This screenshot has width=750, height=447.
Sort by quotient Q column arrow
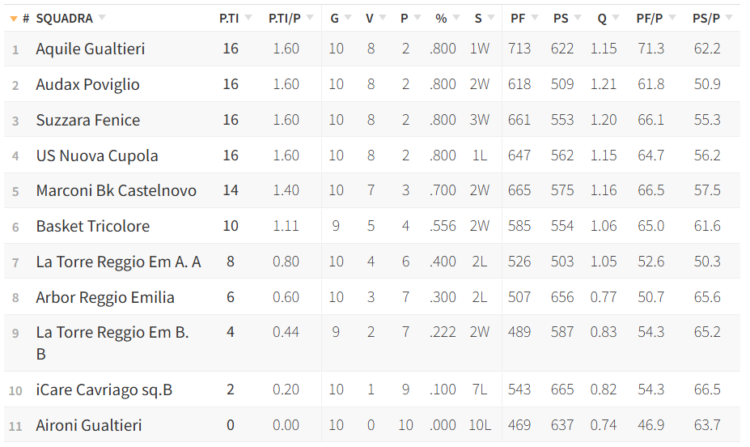pyautogui.click(x=615, y=18)
